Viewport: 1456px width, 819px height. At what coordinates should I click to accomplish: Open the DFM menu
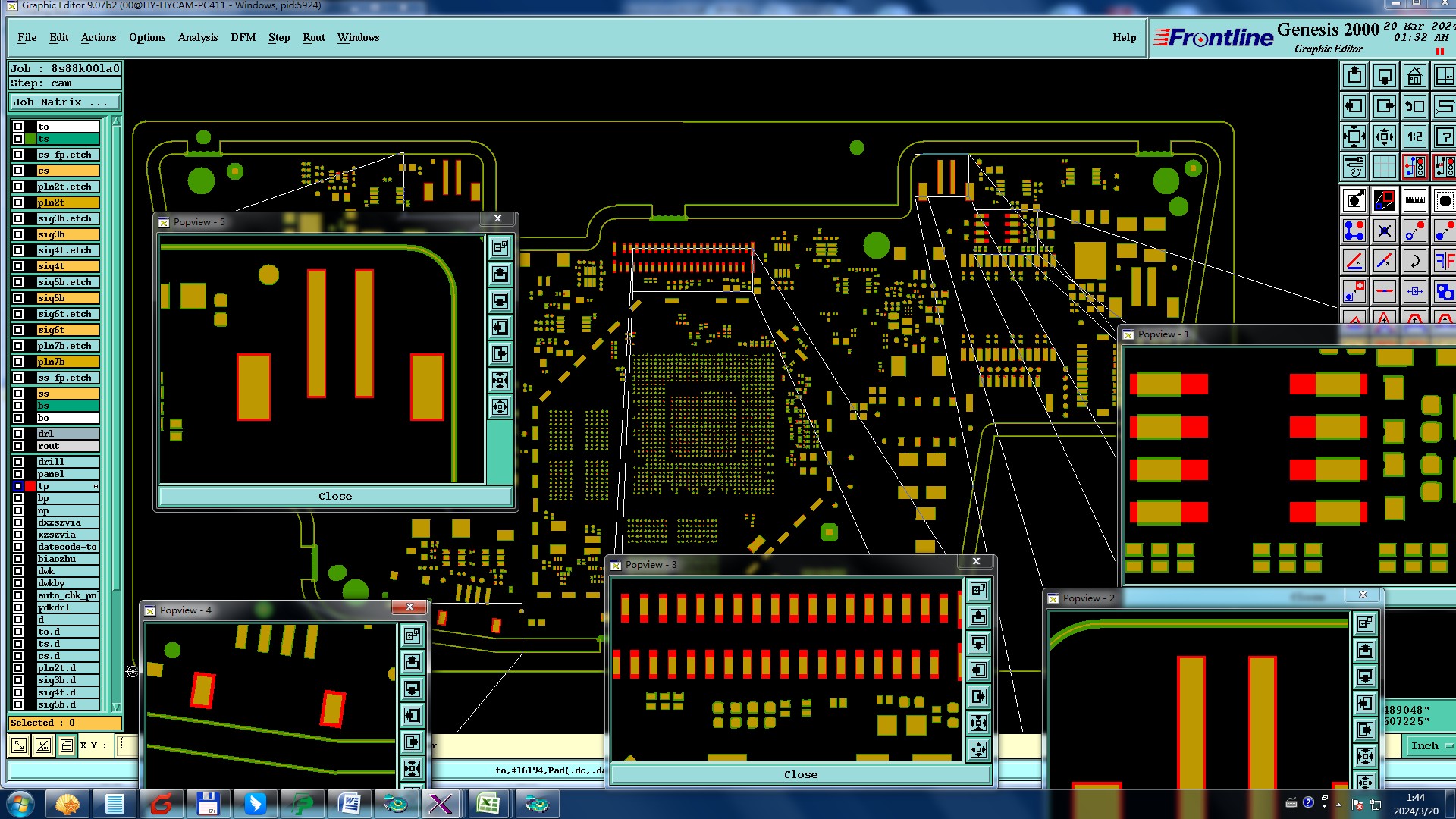click(x=243, y=37)
